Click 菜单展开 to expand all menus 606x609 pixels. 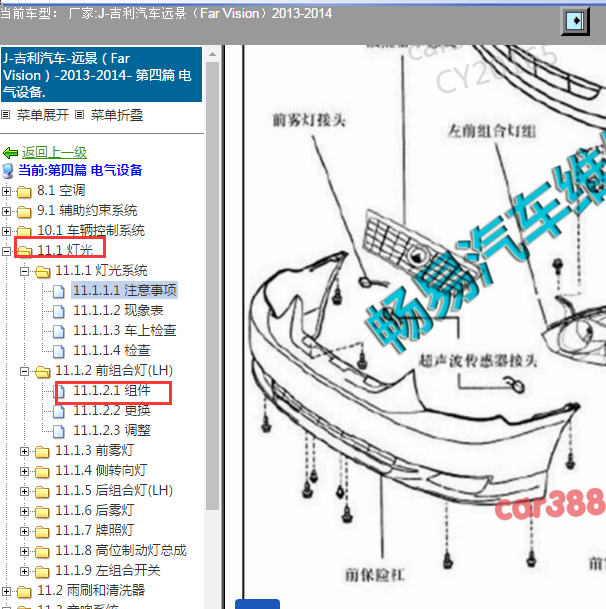(43, 115)
